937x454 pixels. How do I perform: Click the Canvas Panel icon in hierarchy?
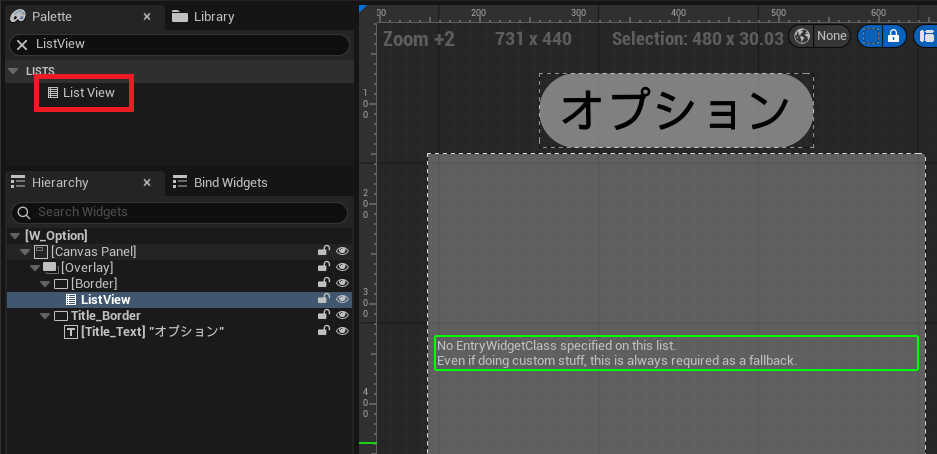click(x=40, y=252)
